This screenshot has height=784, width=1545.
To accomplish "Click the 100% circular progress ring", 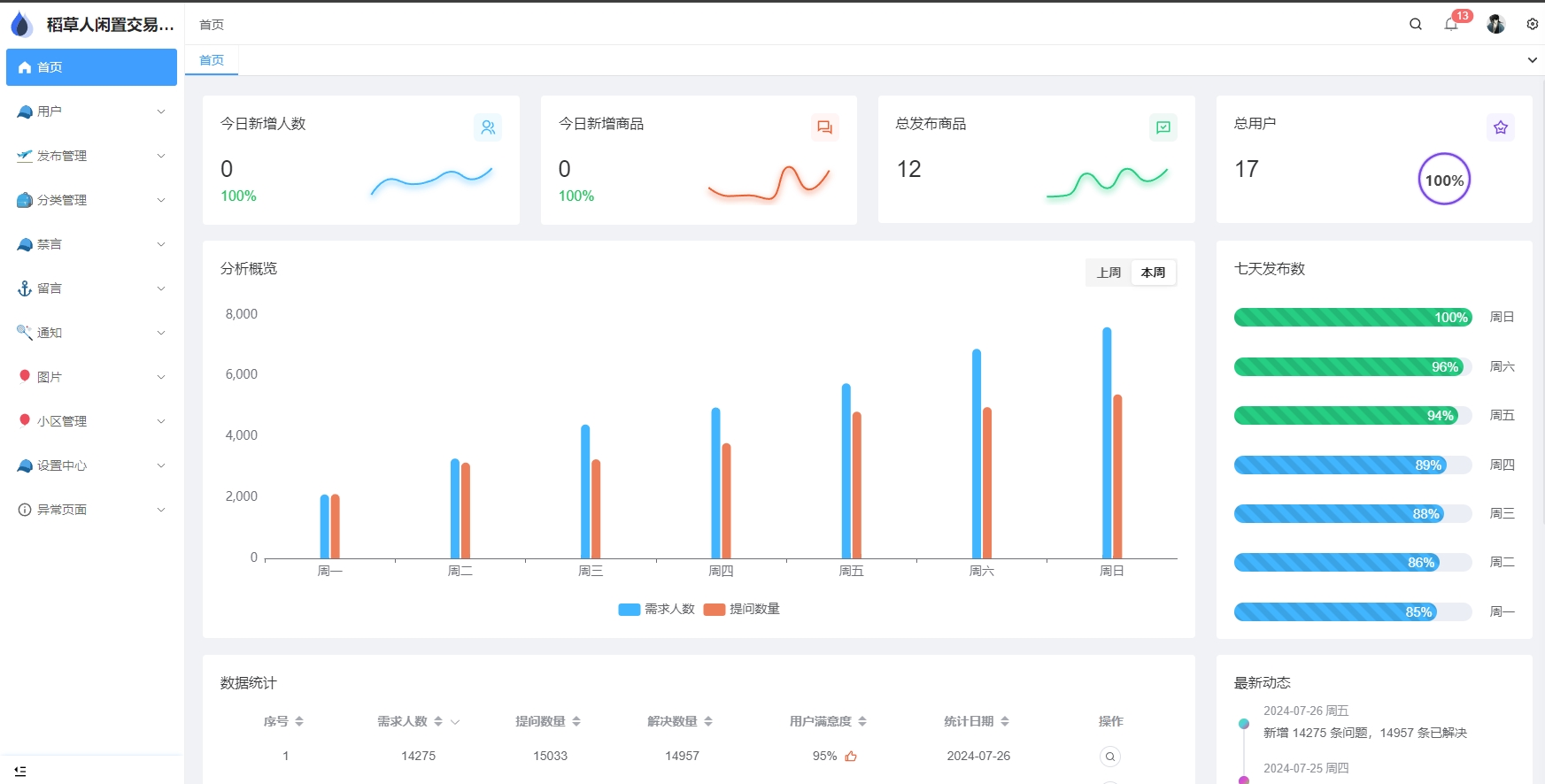I will point(1444,180).
